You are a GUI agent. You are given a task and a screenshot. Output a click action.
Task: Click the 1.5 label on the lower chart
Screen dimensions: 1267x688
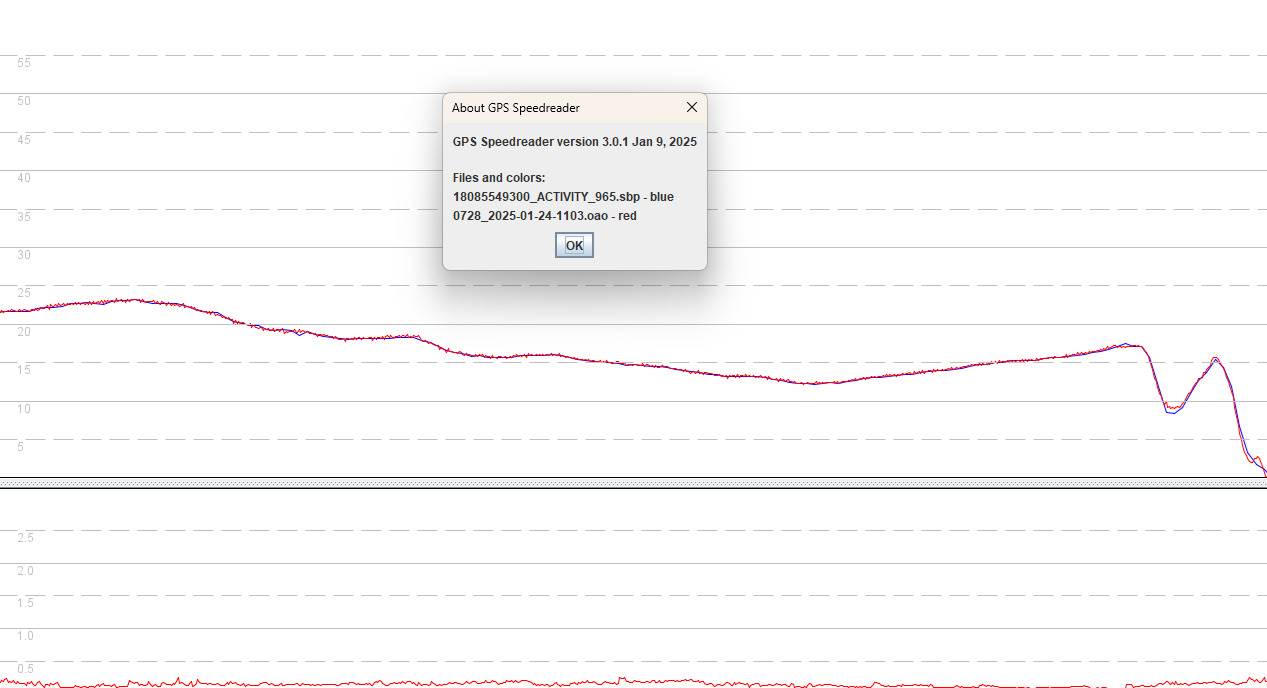click(x=25, y=603)
